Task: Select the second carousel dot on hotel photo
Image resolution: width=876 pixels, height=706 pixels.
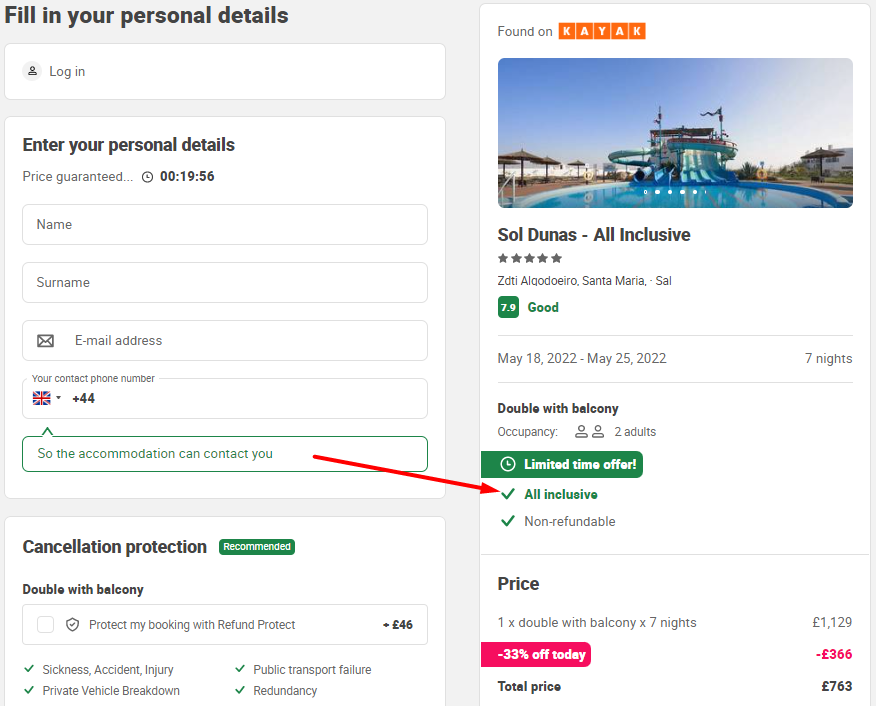Action: click(x=658, y=192)
